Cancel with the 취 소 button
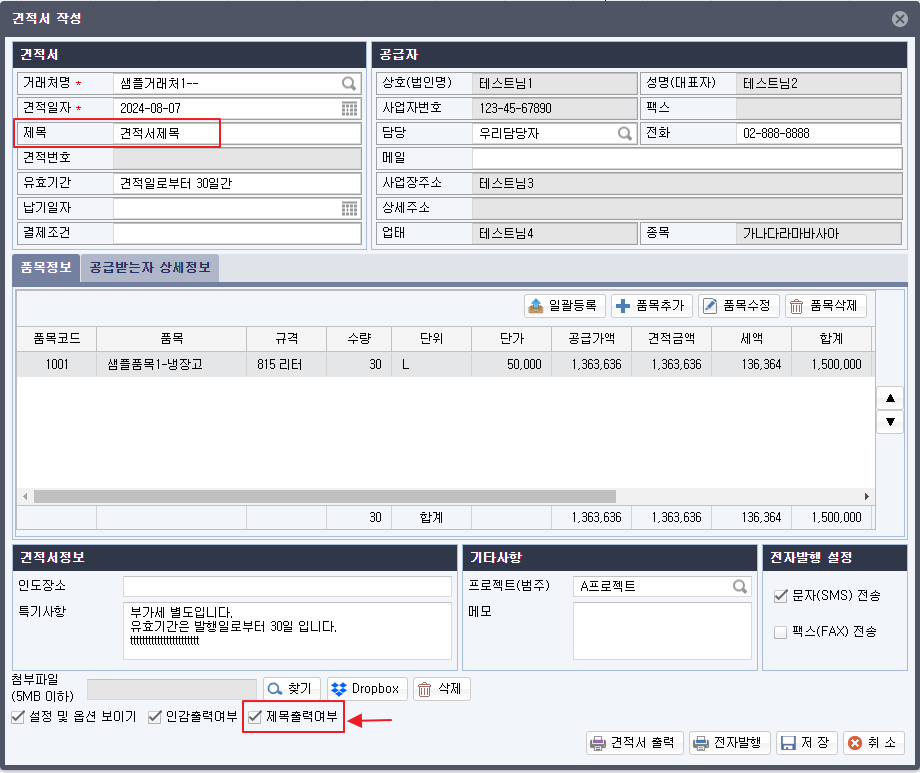The image size is (920, 773). click(x=874, y=742)
